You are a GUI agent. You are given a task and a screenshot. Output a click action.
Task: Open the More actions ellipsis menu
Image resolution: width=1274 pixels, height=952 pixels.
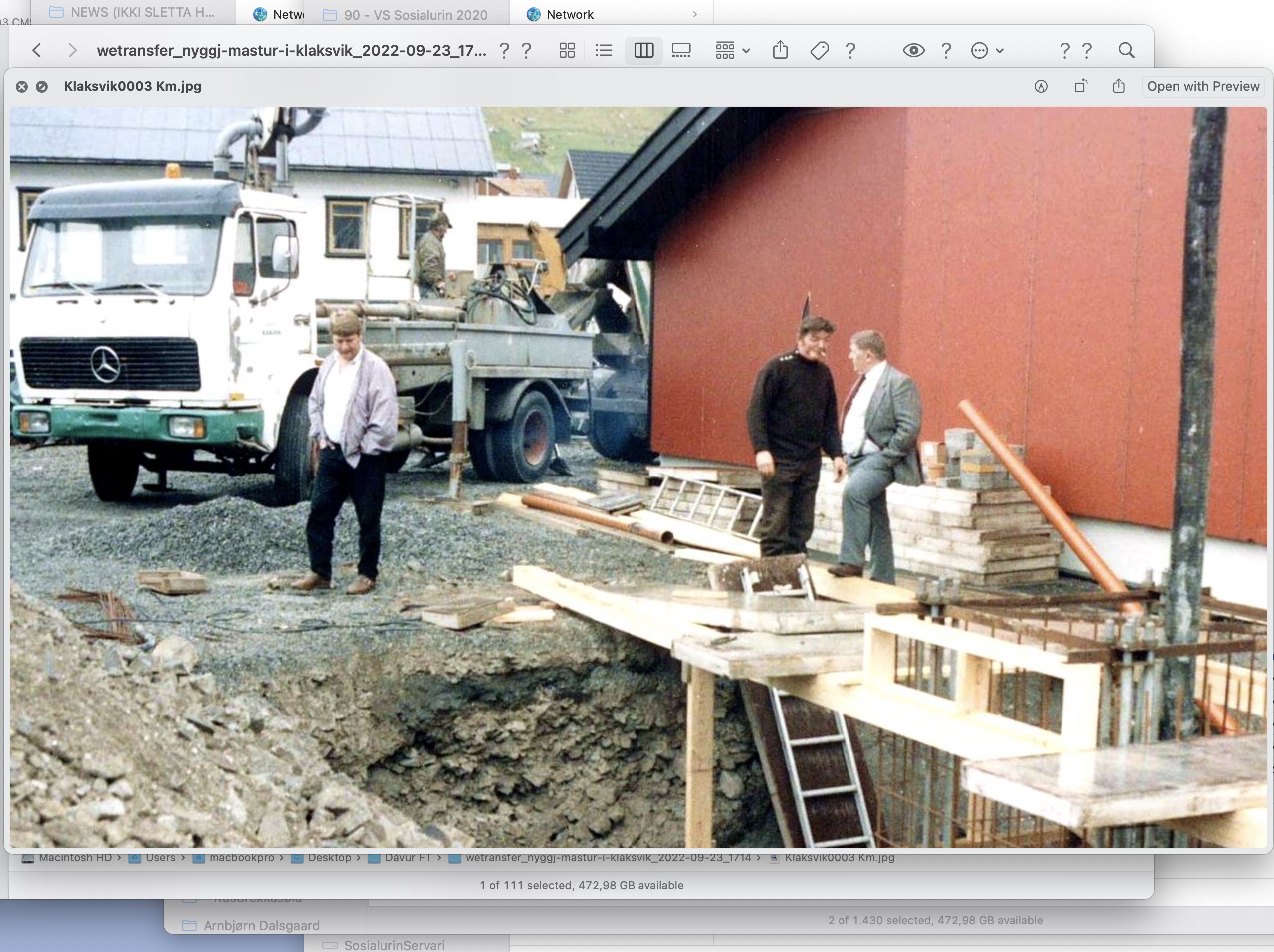coord(980,51)
